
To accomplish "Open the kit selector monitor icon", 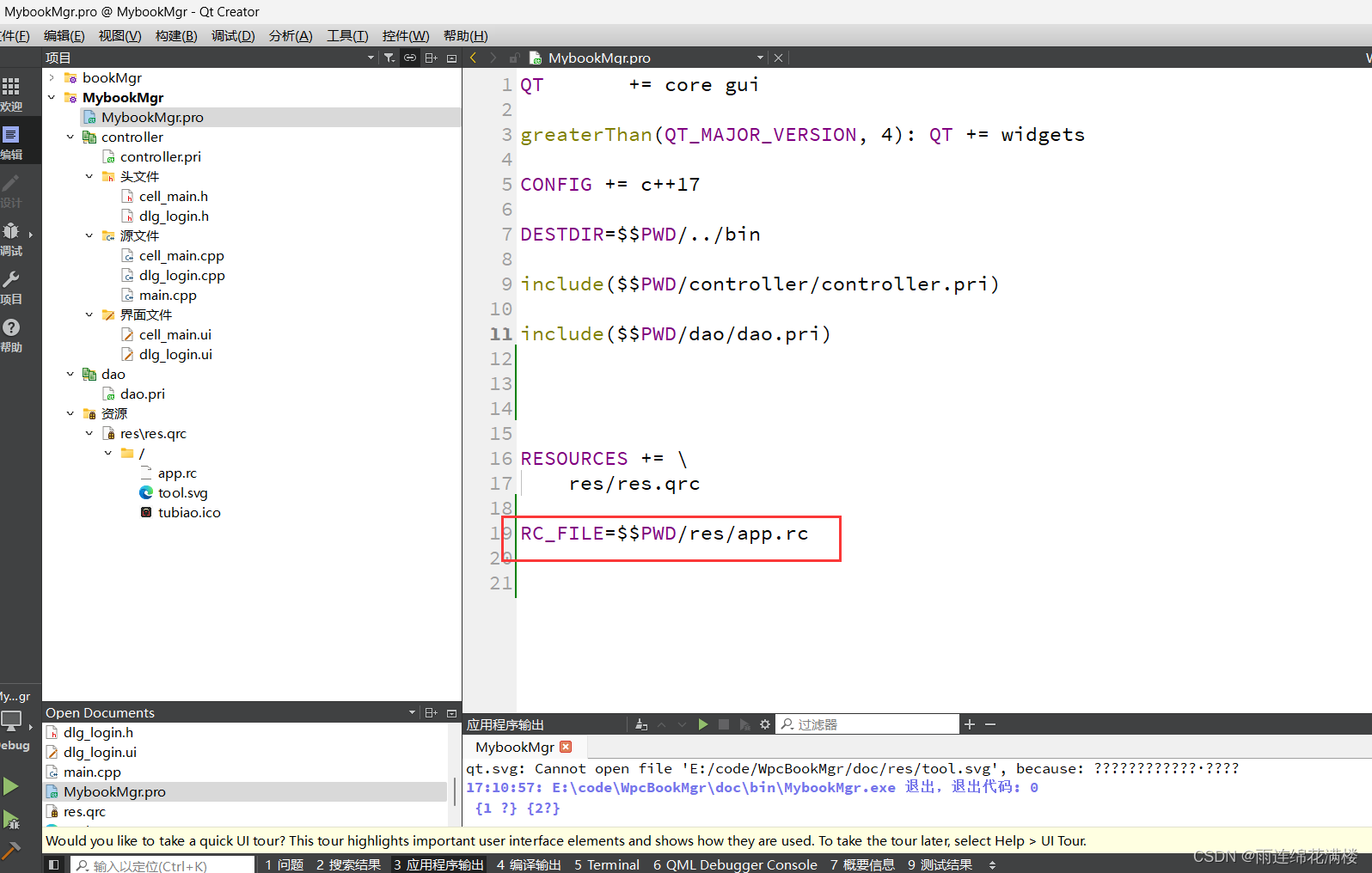I will pos(12,722).
